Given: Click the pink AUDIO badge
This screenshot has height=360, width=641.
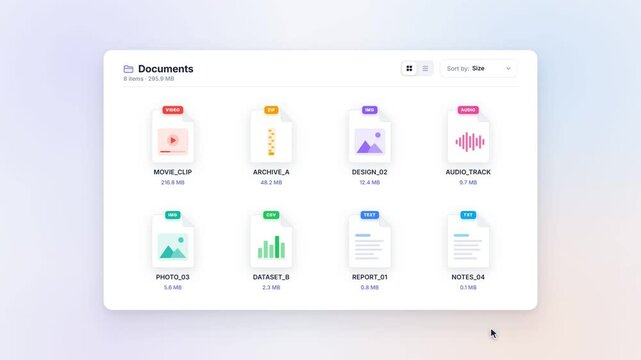Looking at the screenshot, I should 468,110.
